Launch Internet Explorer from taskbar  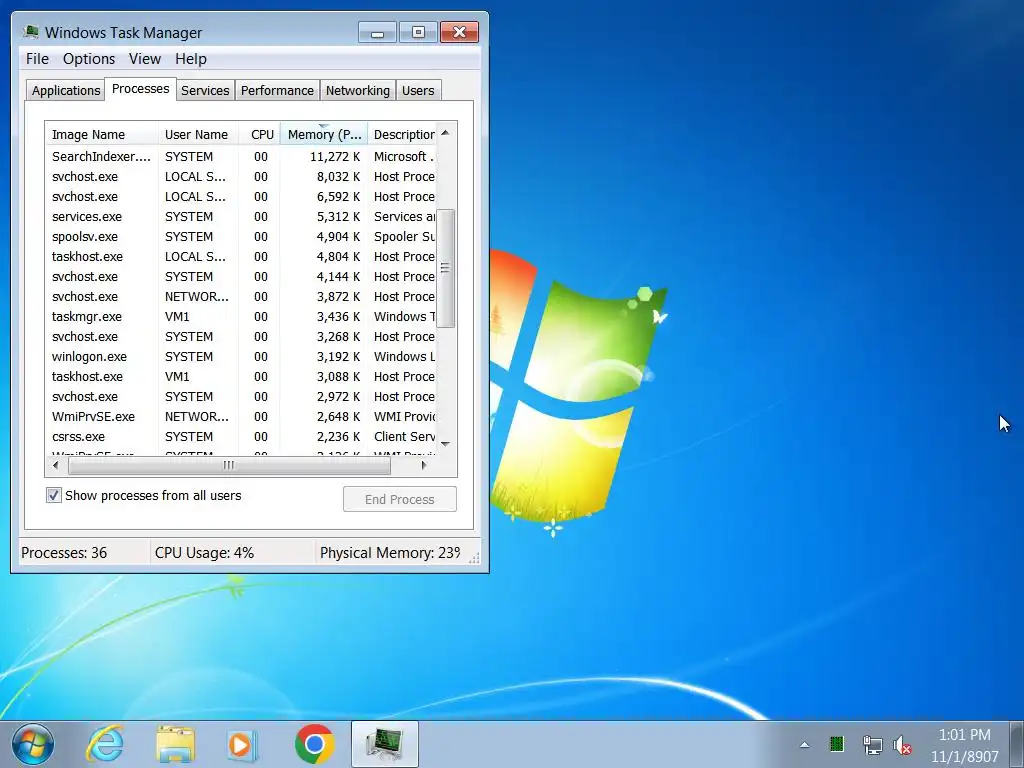pyautogui.click(x=106, y=744)
